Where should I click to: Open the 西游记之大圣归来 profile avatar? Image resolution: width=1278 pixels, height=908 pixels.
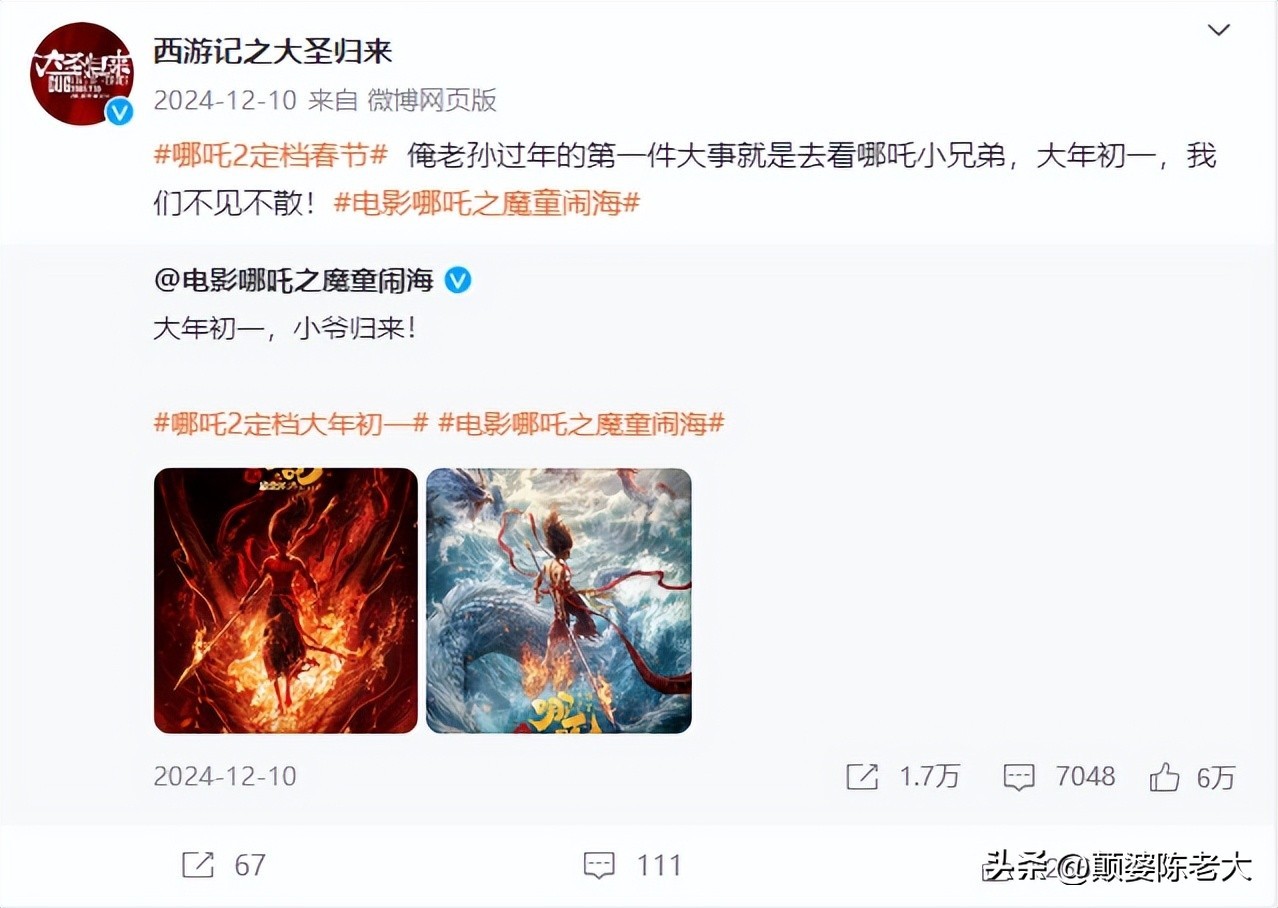[x=81, y=73]
